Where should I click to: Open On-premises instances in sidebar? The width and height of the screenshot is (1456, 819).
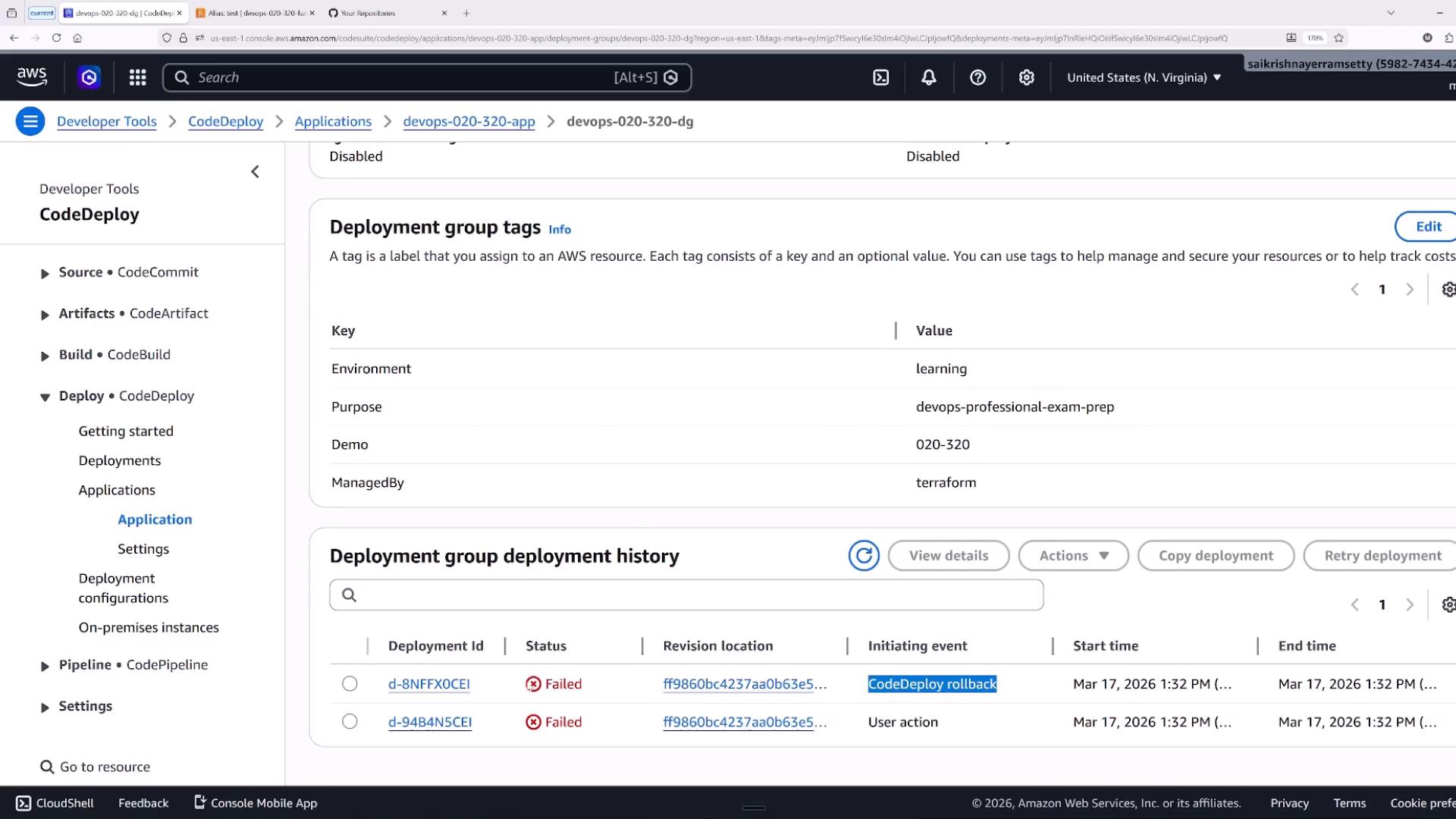(x=149, y=627)
